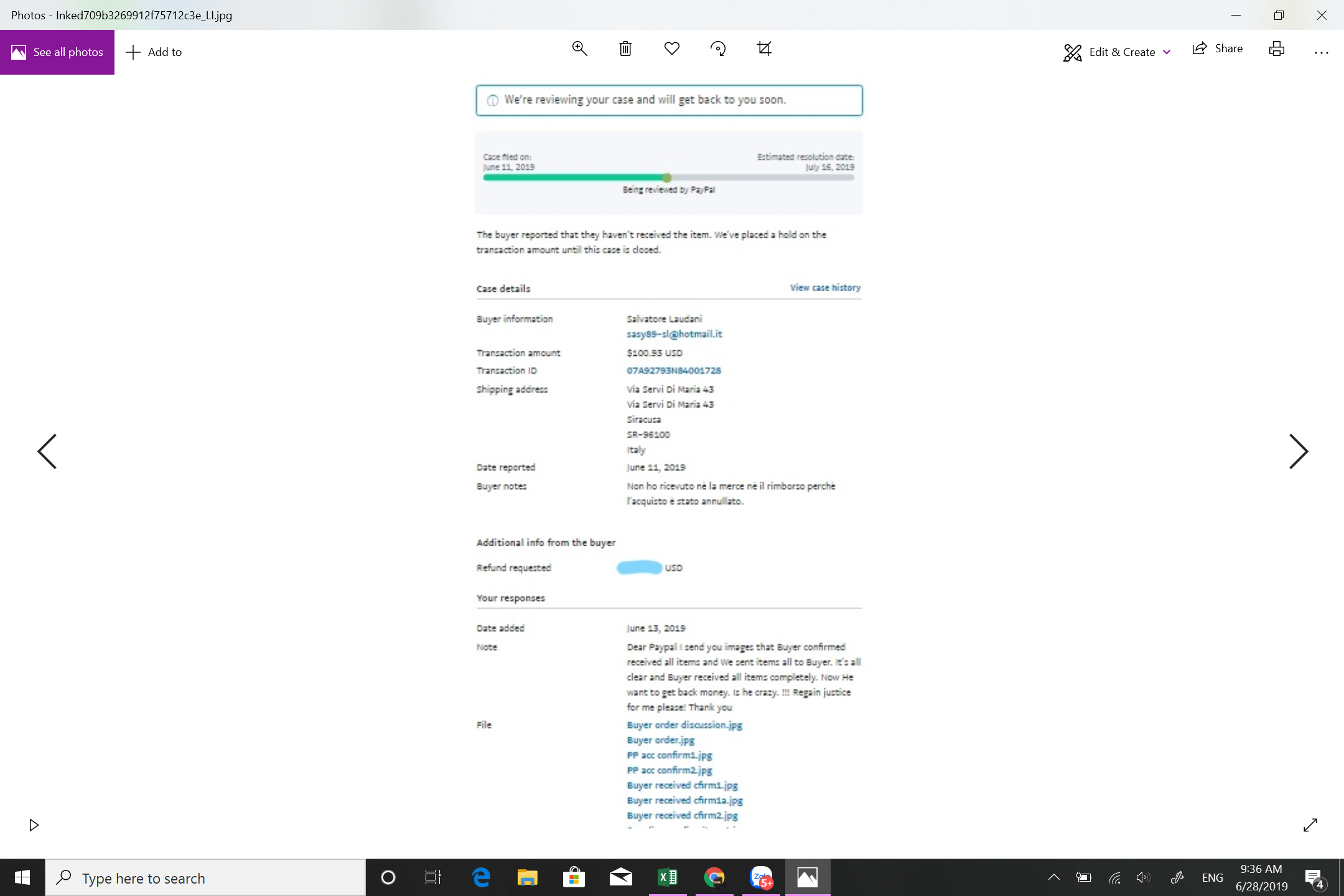Click the Windows search box
This screenshot has width=1344, height=896.
[x=205, y=877]
